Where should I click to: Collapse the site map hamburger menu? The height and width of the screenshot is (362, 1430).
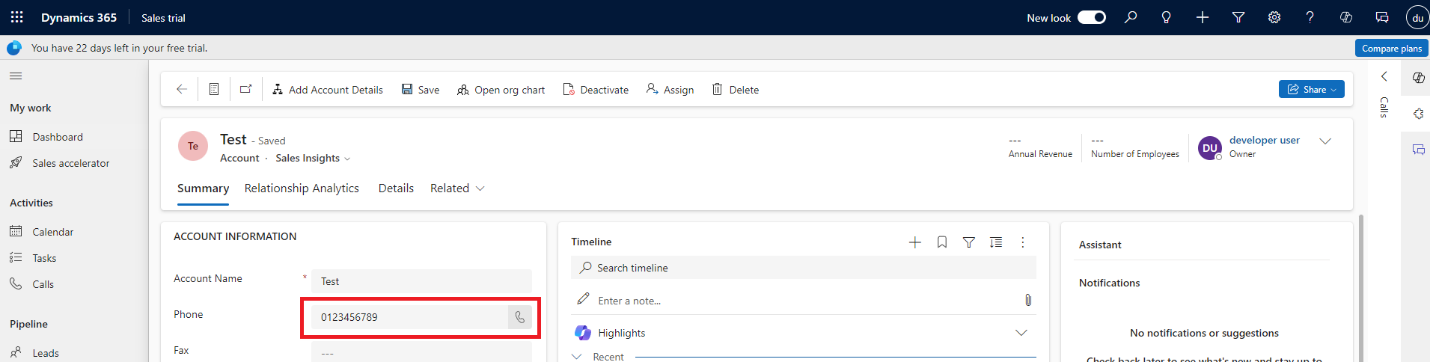[15, 76]
